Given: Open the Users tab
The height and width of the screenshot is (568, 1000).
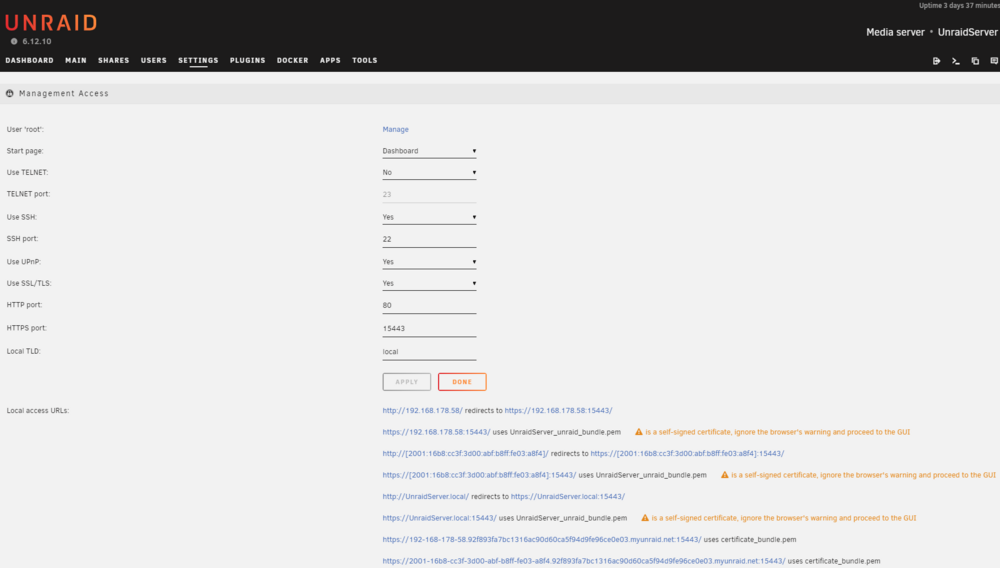Looking at the screenshot, I should pyautogui.click(x=154, y=61).
